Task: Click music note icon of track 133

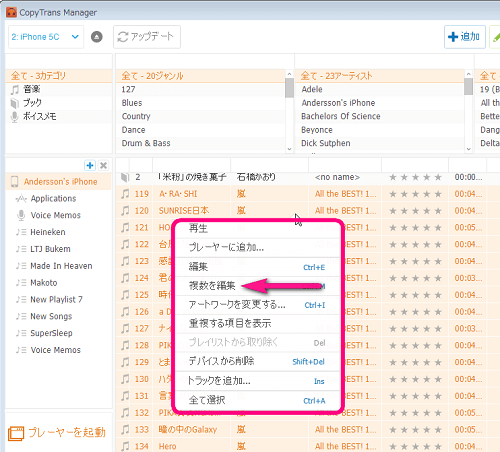Action: click(125, 429)
